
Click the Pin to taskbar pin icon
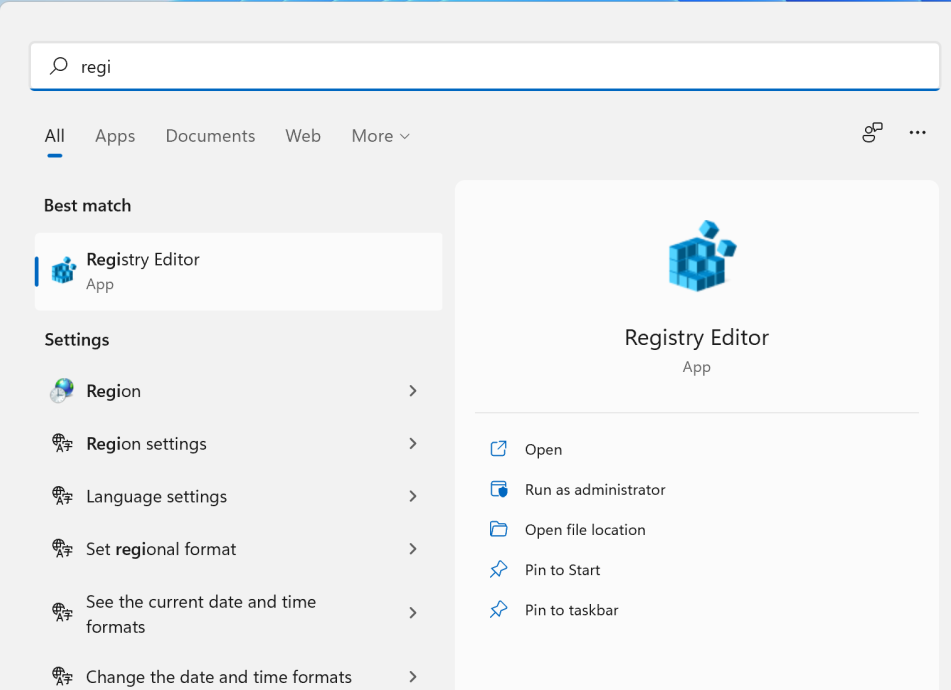pos(499,609)
